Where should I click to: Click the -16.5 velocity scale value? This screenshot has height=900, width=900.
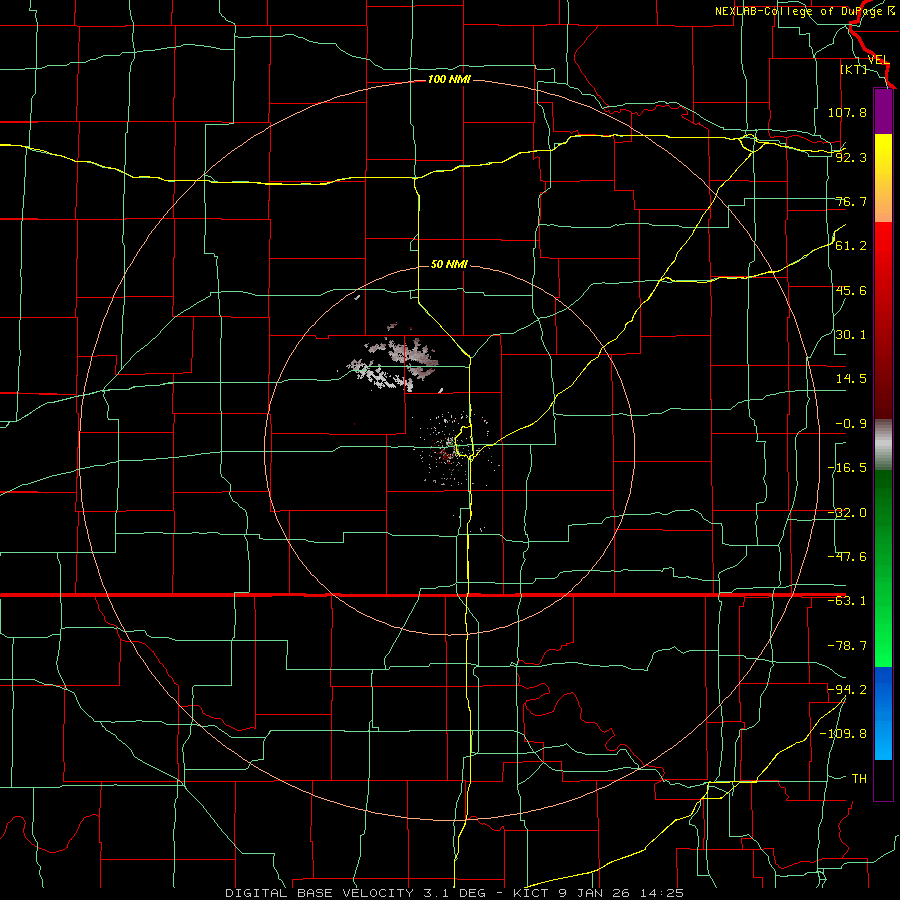click(847, 468)
